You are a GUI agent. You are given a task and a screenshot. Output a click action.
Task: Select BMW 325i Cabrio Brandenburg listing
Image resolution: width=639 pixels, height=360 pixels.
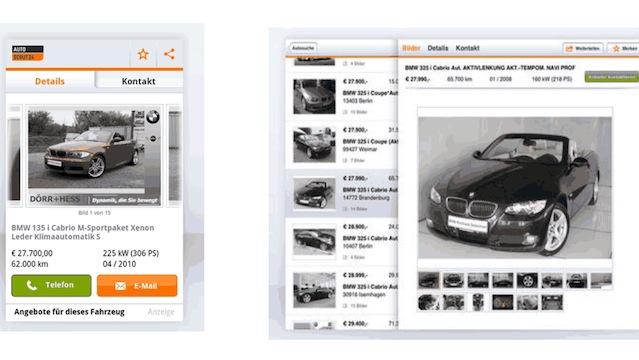pyautogui.click(x=342, y=193)
